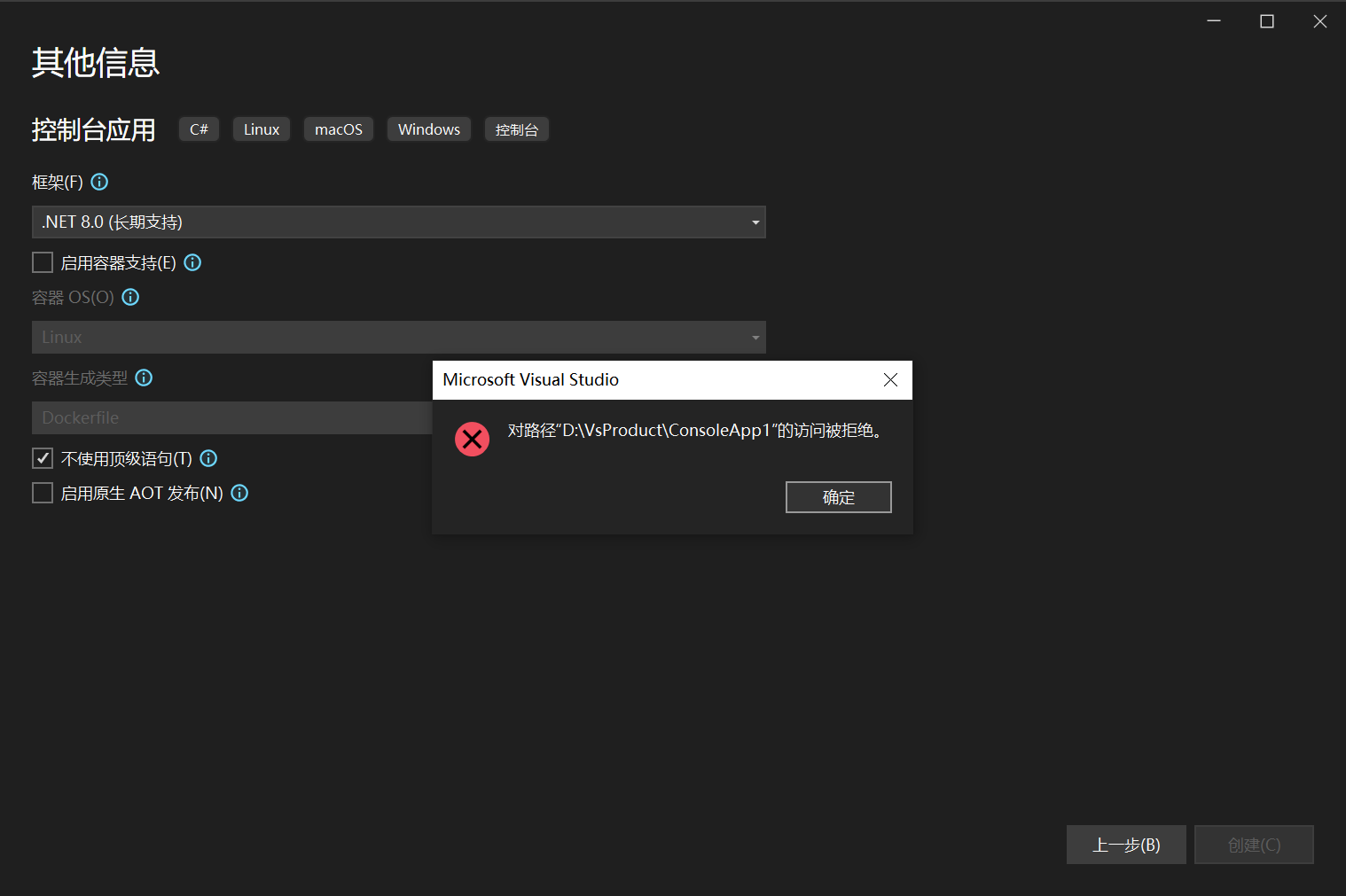
Task: Click the info icon beside 启用容器支持(E)
Action: point(192,262)
